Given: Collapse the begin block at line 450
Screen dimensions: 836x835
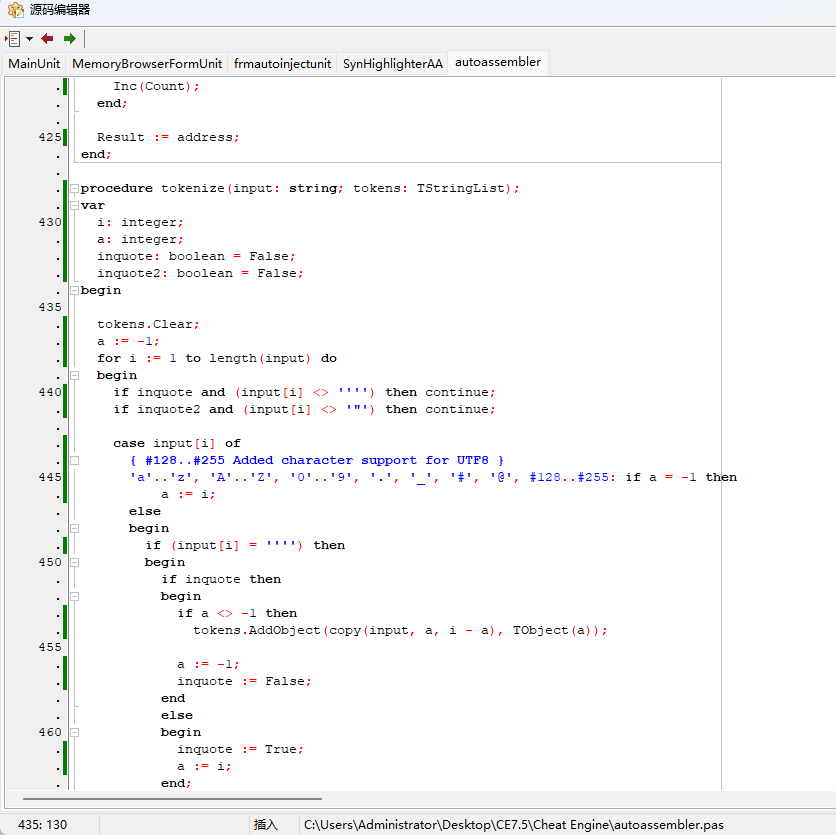Looking at the screenshot, I should (x=74, y=562).
